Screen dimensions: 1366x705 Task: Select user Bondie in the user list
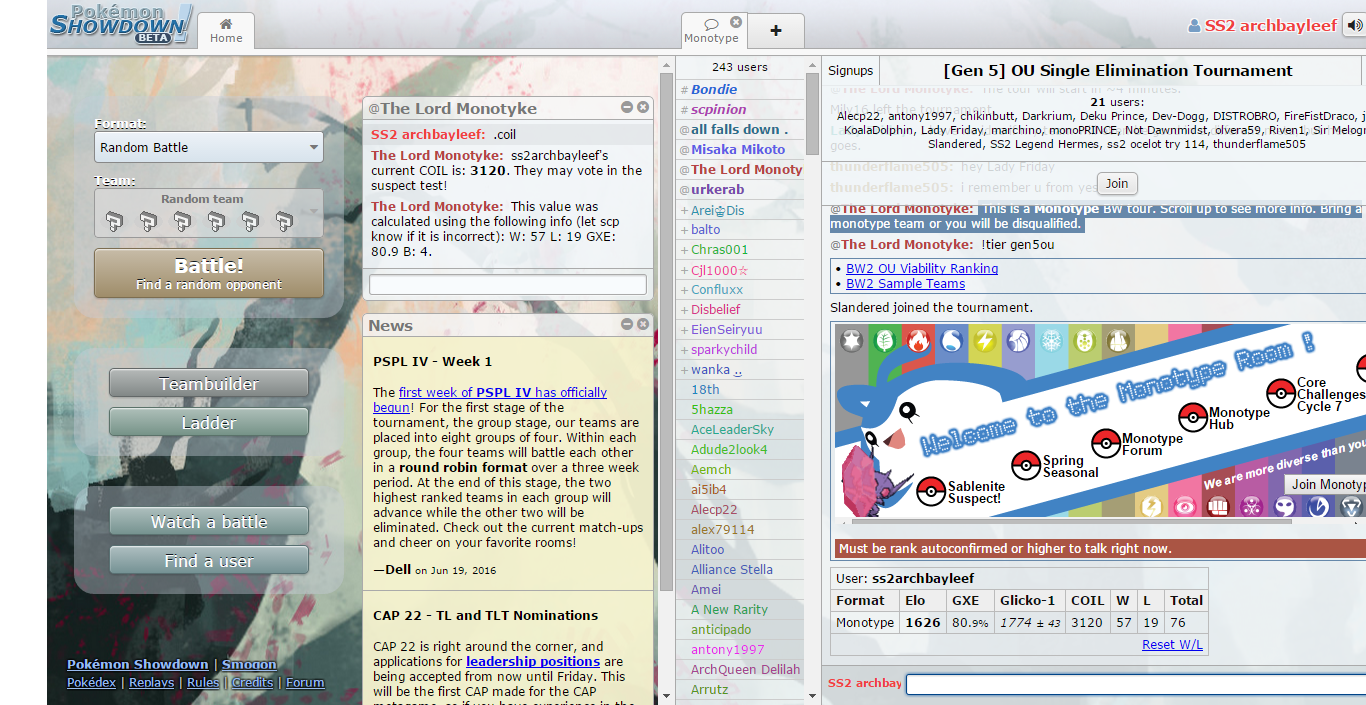[740, 89]
